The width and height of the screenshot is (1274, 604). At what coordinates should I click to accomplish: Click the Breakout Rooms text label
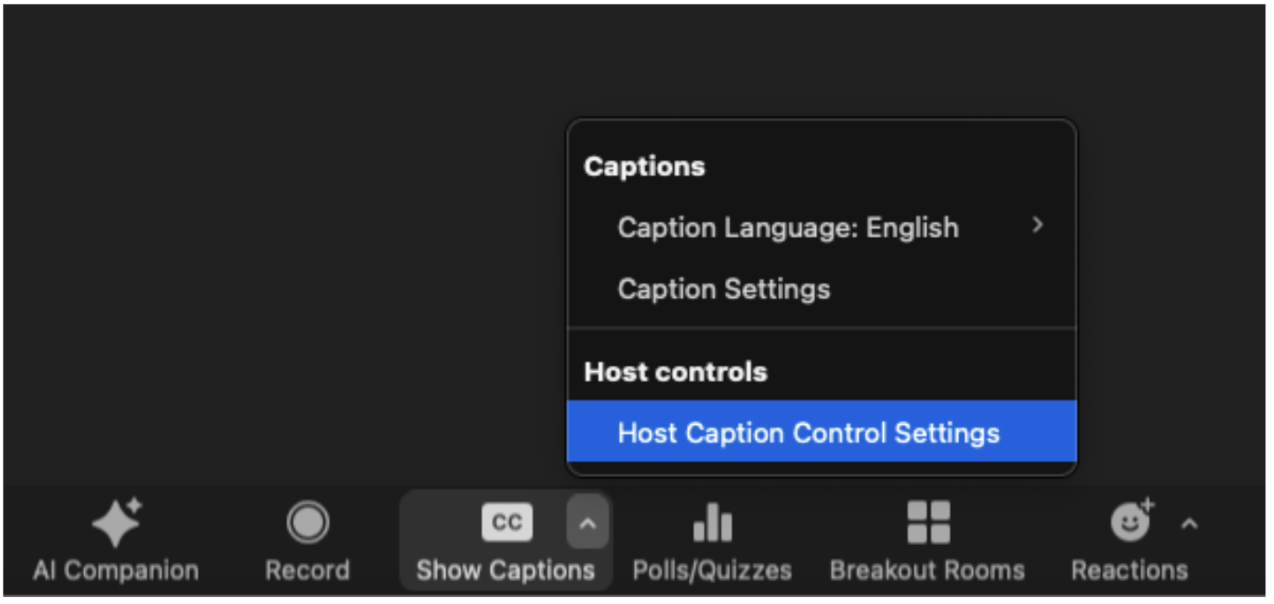pos(927,571)
